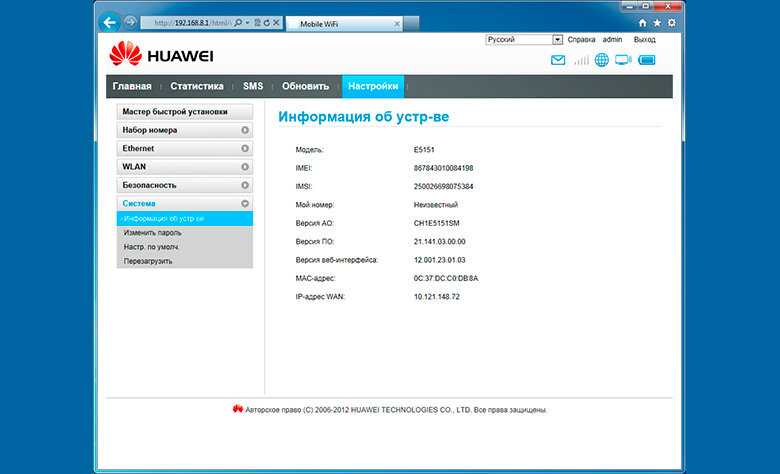Open browser tools gear icon
This screenshot has height=474, width=780.
[672, 23]
